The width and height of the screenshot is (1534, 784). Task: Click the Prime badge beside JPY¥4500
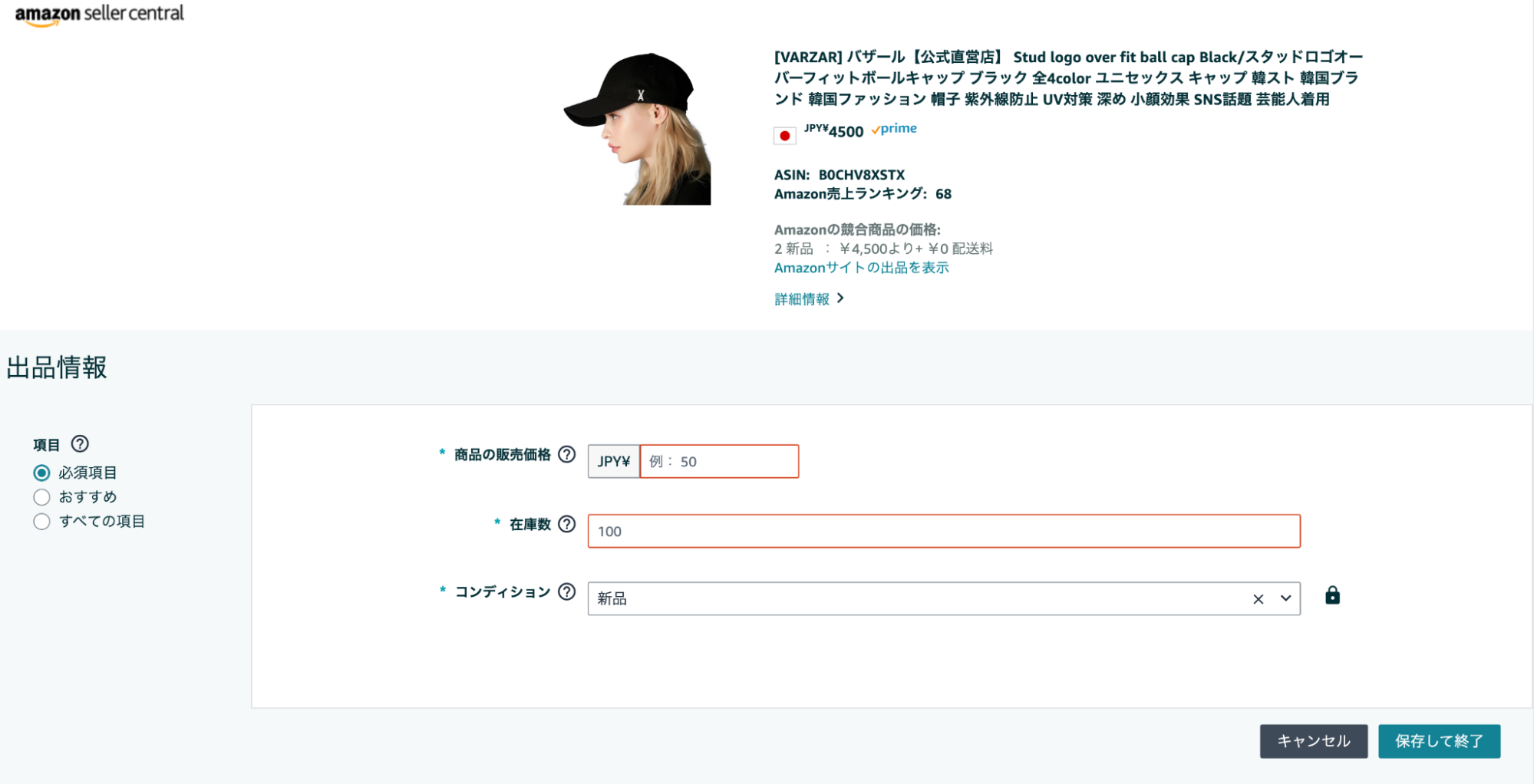coord(894,129)
